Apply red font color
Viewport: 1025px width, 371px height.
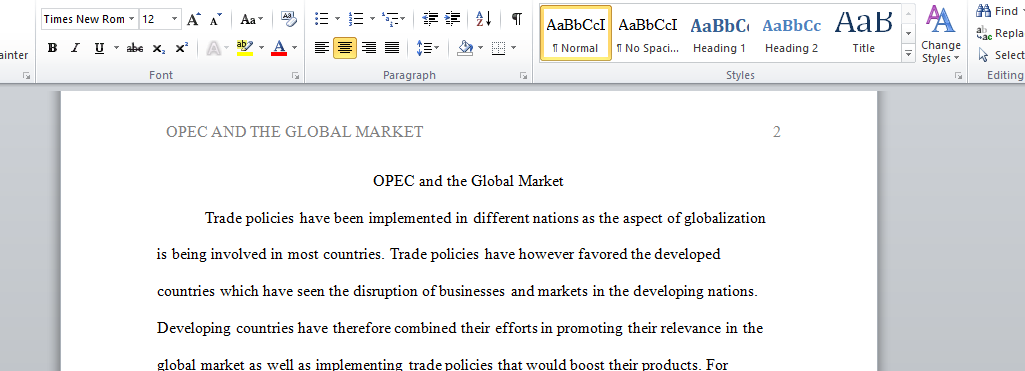click(279, 48)
